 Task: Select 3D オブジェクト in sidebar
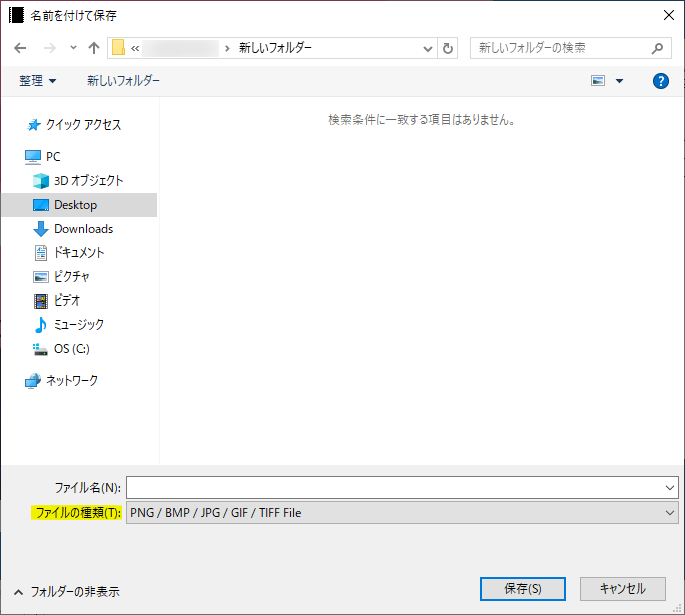88,181
